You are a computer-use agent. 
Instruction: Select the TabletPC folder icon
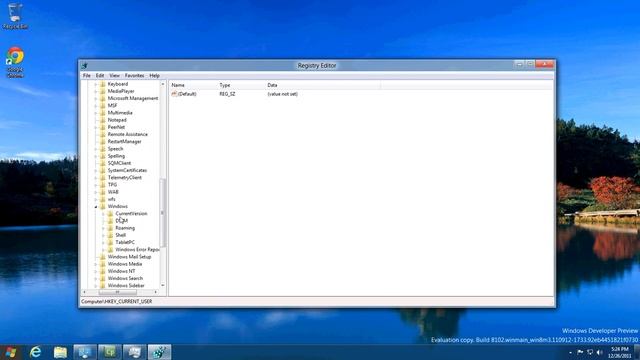(x=111, y=242)
